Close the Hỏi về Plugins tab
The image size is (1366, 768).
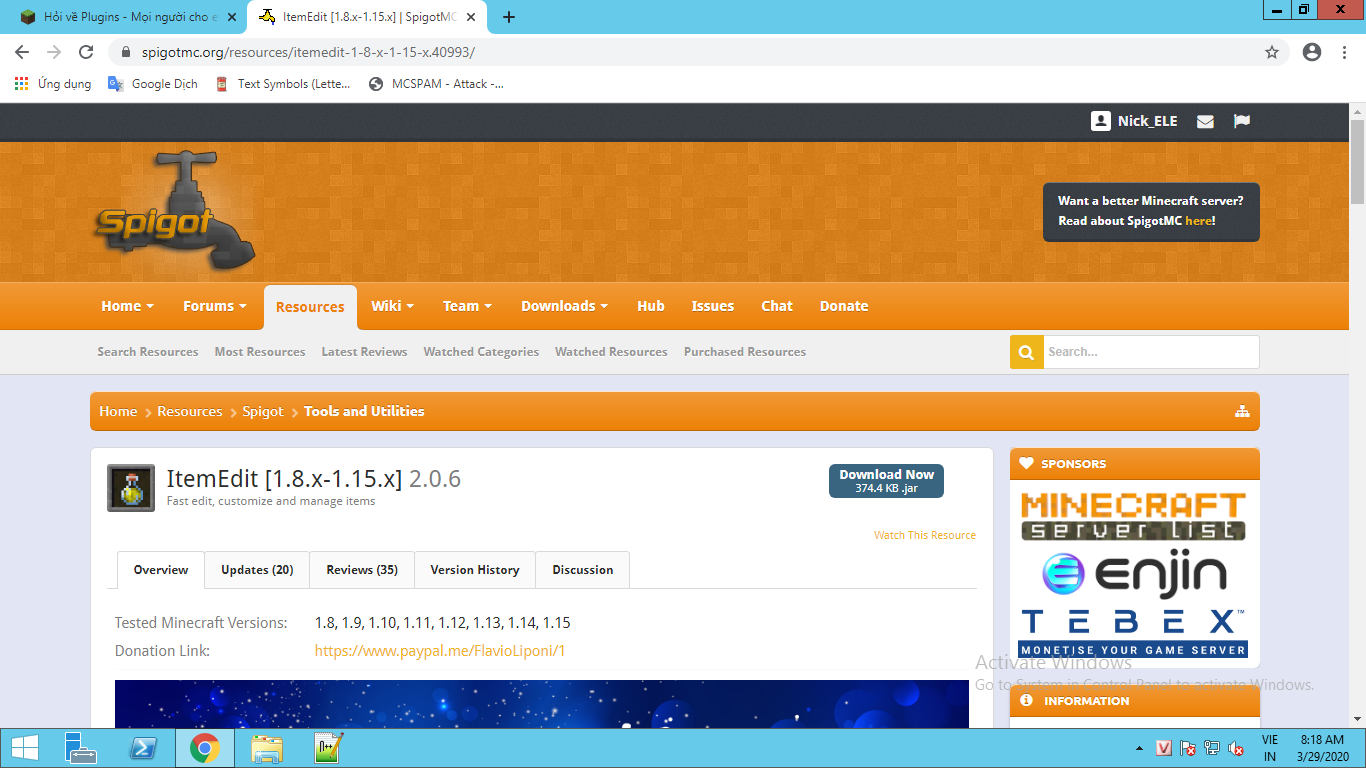232,17
